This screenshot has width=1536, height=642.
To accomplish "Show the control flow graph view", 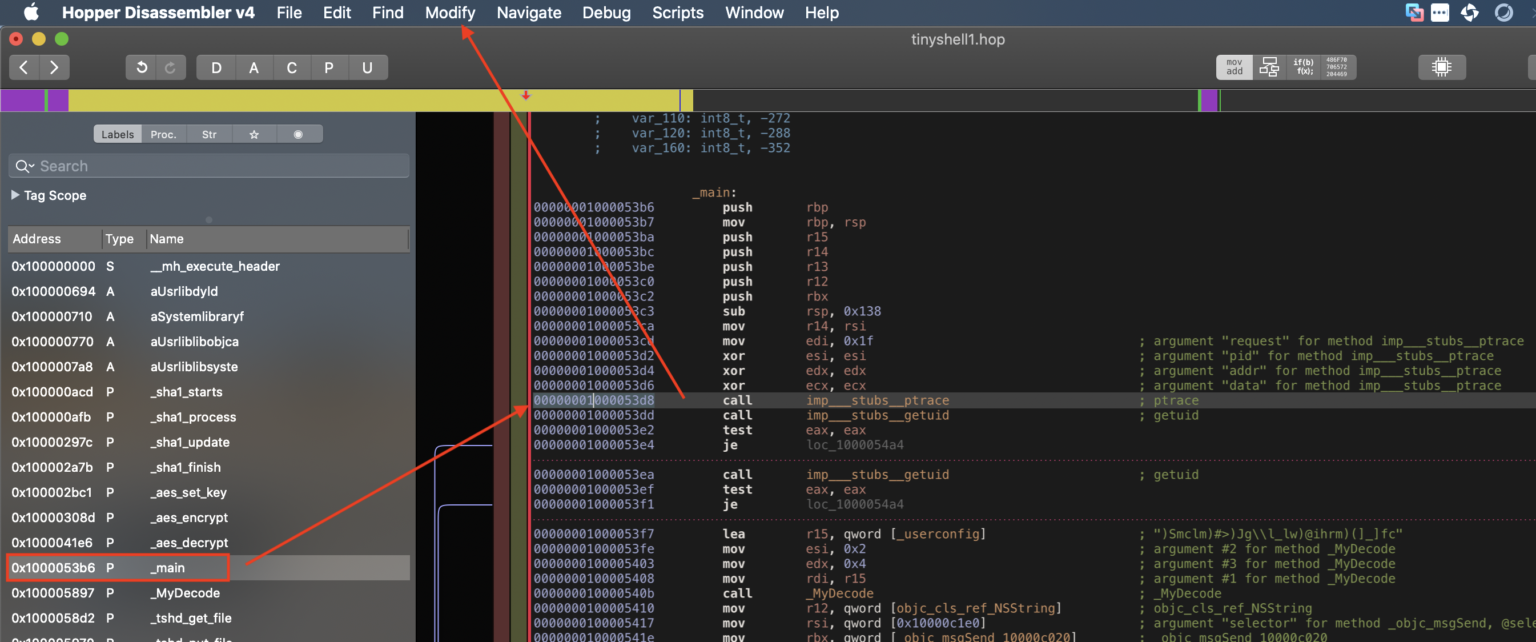I will click(1269, 67).
